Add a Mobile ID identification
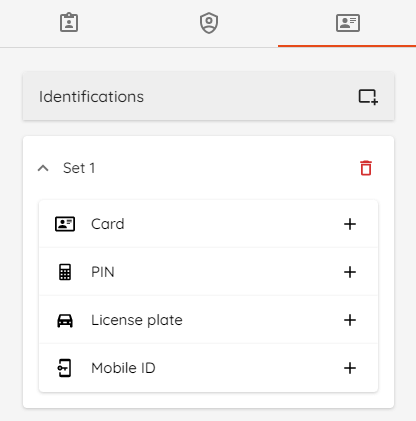 point(350,368)
